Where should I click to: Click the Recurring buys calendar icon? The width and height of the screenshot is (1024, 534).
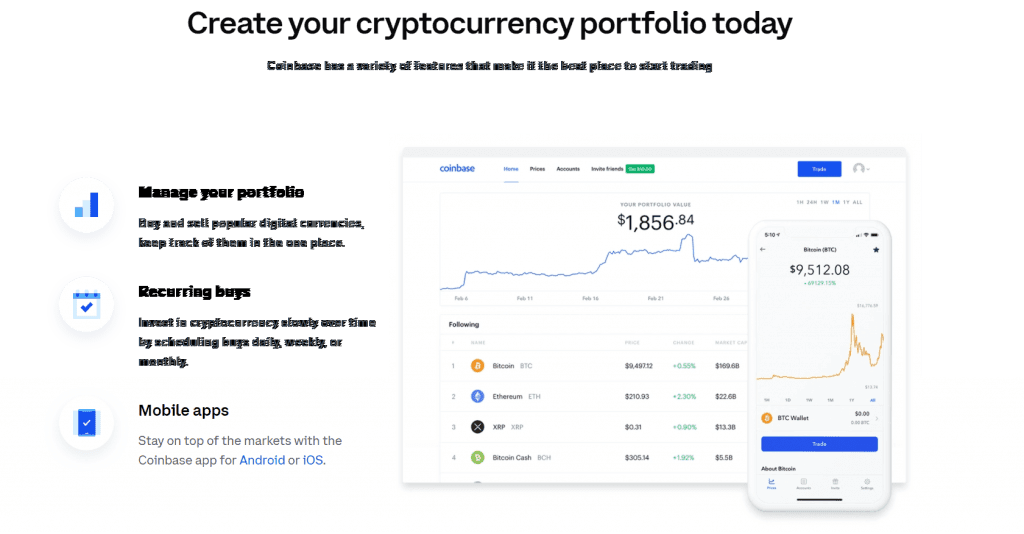point(86,305)
